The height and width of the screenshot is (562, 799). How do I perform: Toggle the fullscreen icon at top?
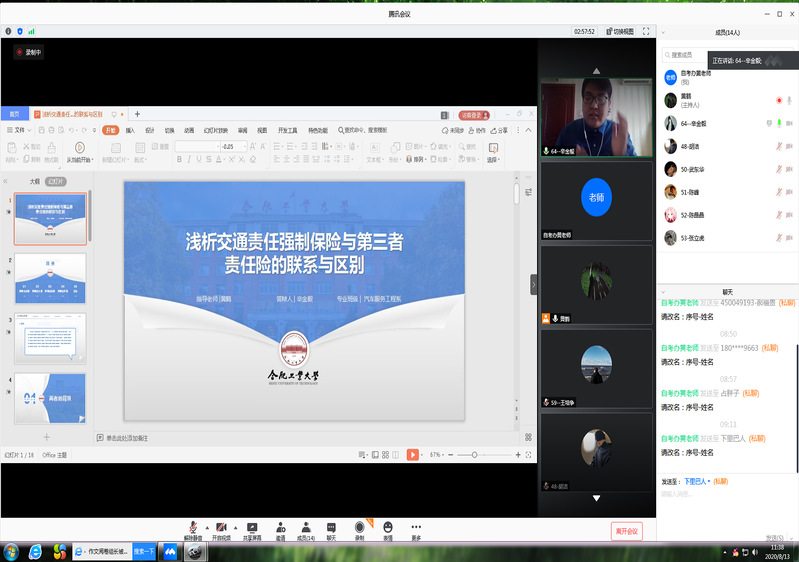[x=646, y=31]
